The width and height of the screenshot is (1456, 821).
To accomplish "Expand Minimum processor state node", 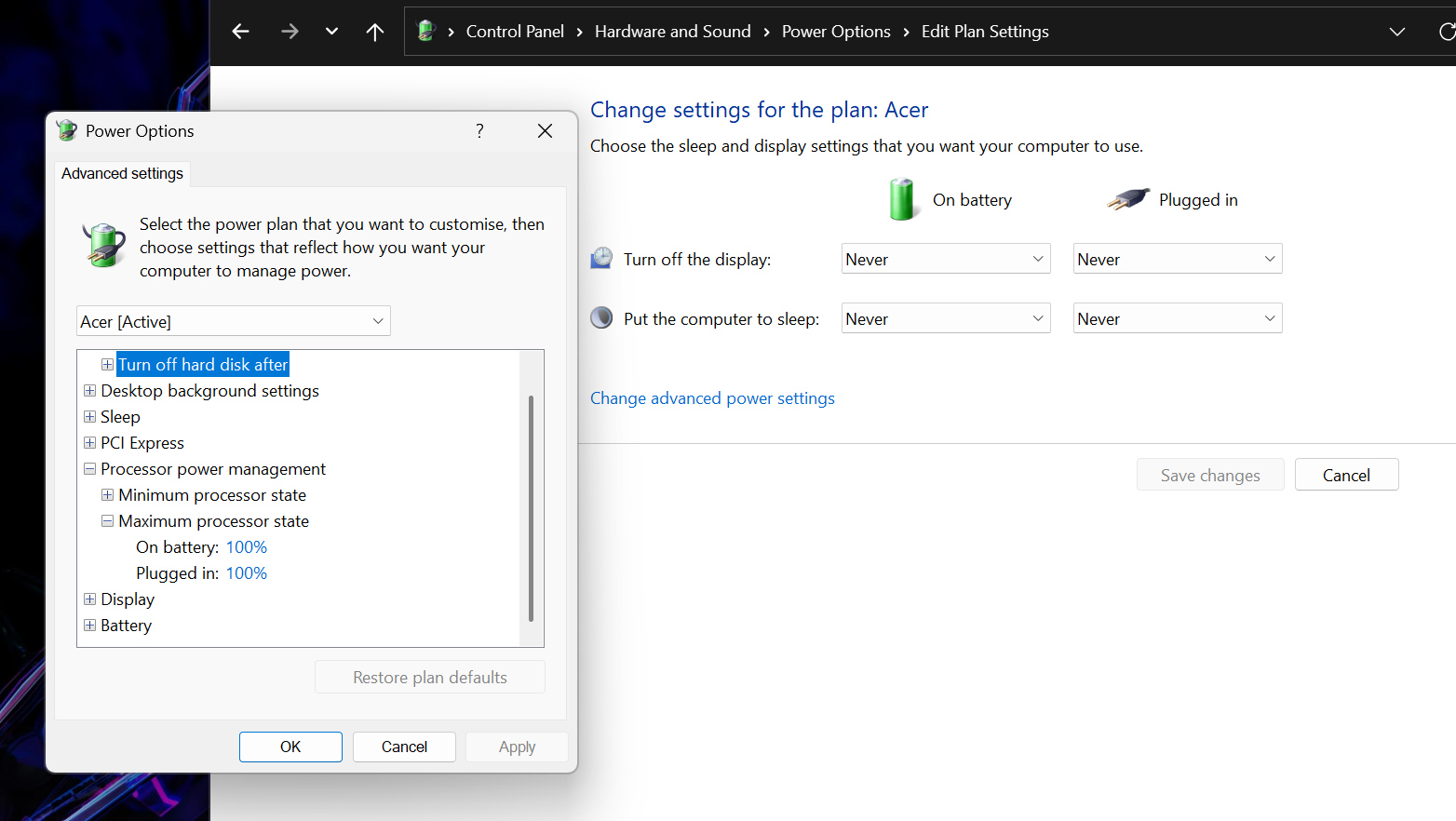I will tap(108, 495).
